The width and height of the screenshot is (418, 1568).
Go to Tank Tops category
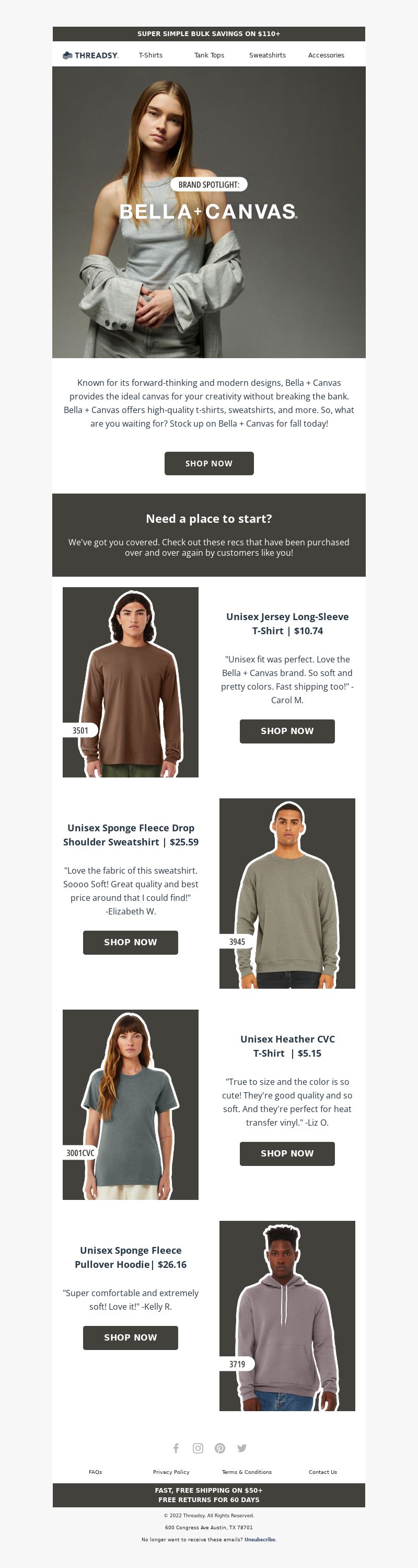coord(208,55)
